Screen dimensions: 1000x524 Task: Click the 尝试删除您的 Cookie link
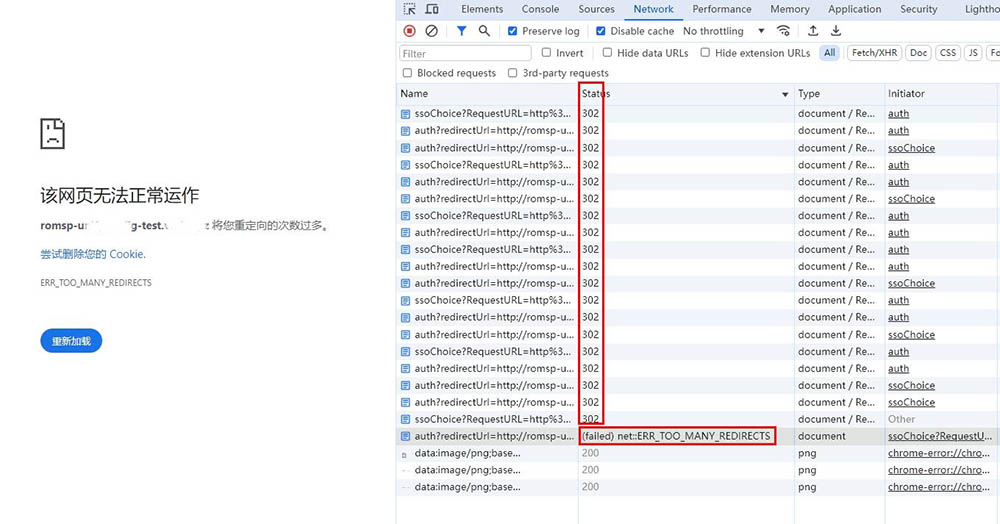pyautogui.click(x=93, y=254)
